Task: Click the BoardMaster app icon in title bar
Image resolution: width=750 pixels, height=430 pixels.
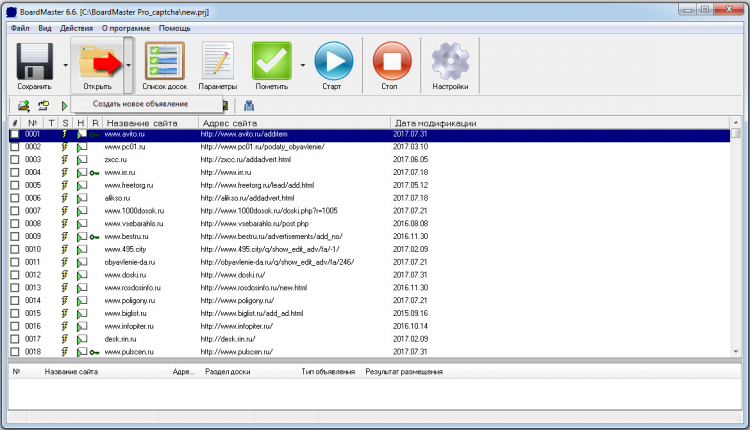Action: 11,11
